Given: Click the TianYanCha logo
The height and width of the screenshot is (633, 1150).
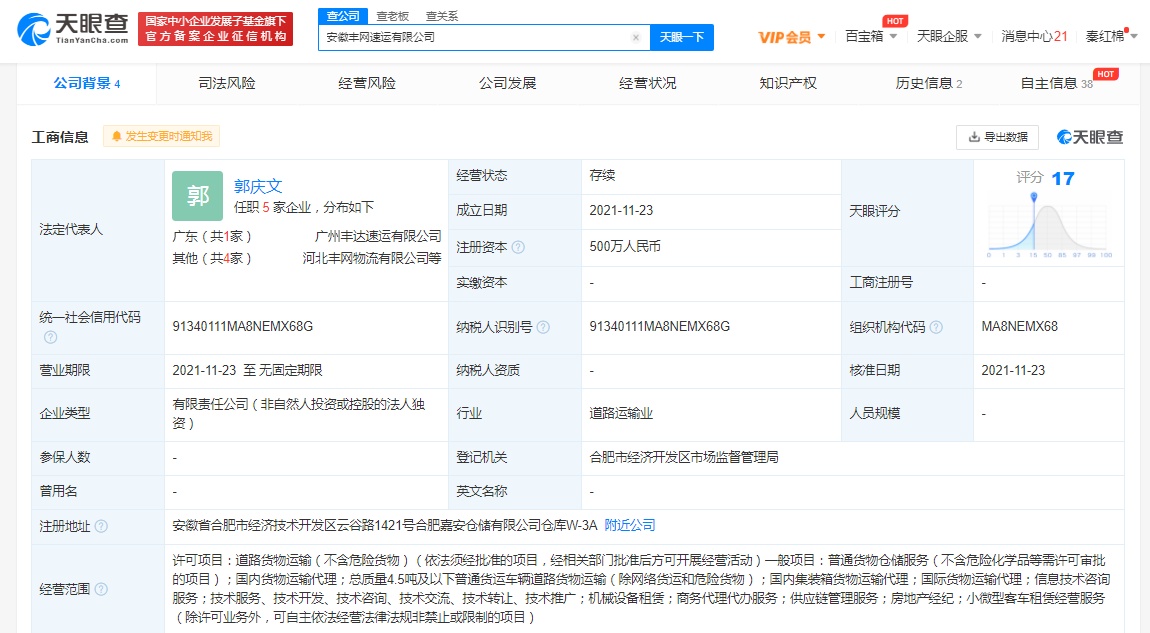Looking at the screenshot, I should 73,29.
